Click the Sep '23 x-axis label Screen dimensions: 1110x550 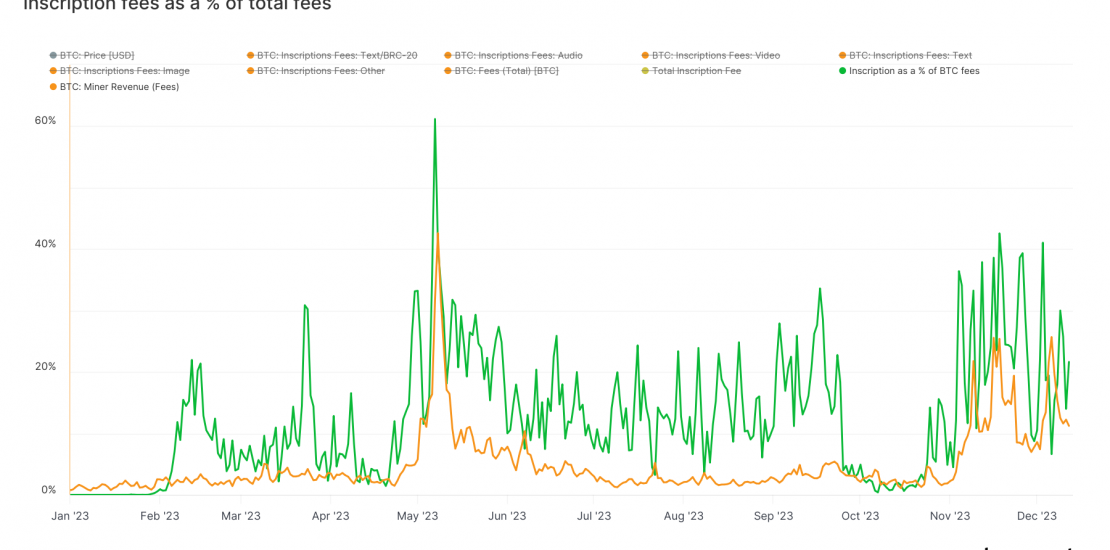coord(773,517)
